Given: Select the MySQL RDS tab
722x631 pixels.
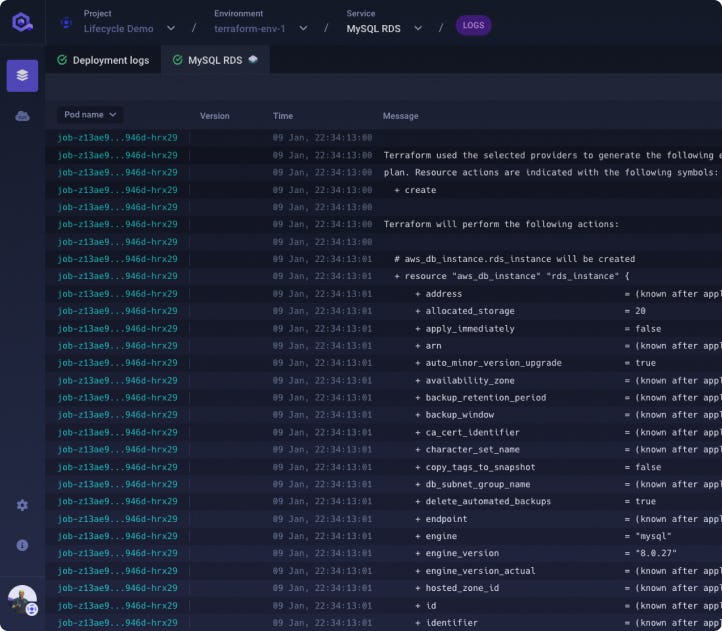Looking at the screenshot, I should tap(214, 60).
